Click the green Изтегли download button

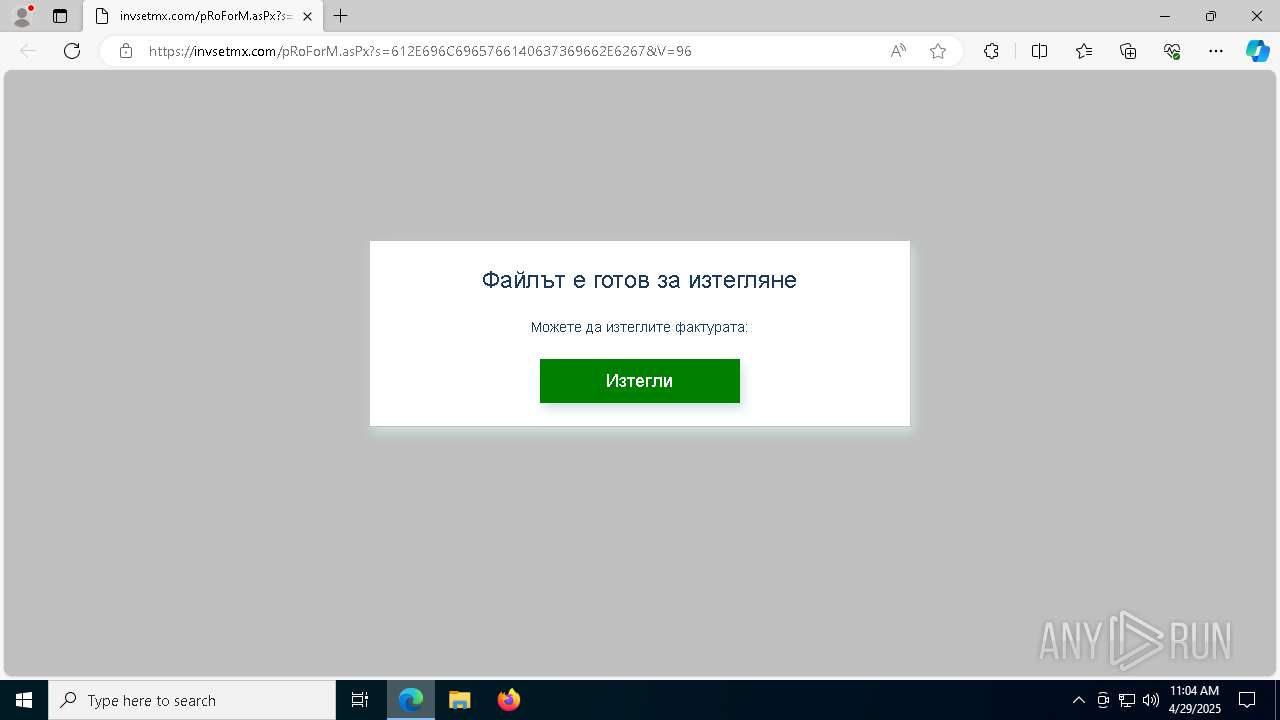point(640,381)
